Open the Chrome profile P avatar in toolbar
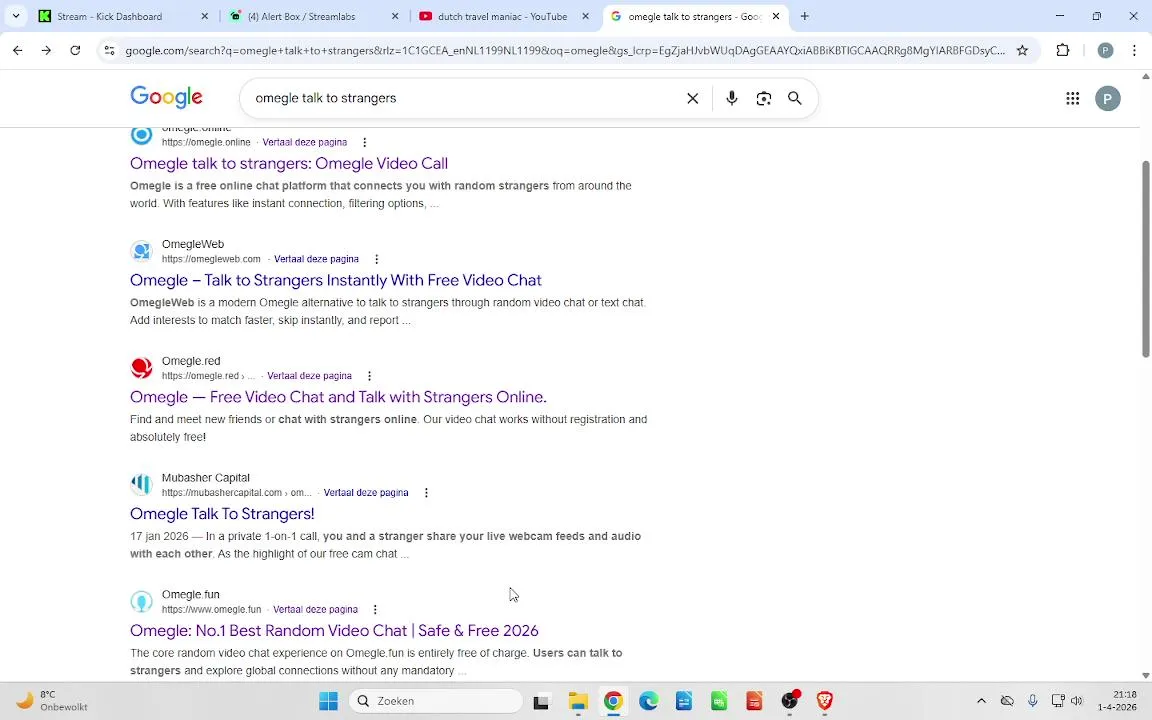The height and width of the screenshot is (720, 1152). (x=1105, y=51)
